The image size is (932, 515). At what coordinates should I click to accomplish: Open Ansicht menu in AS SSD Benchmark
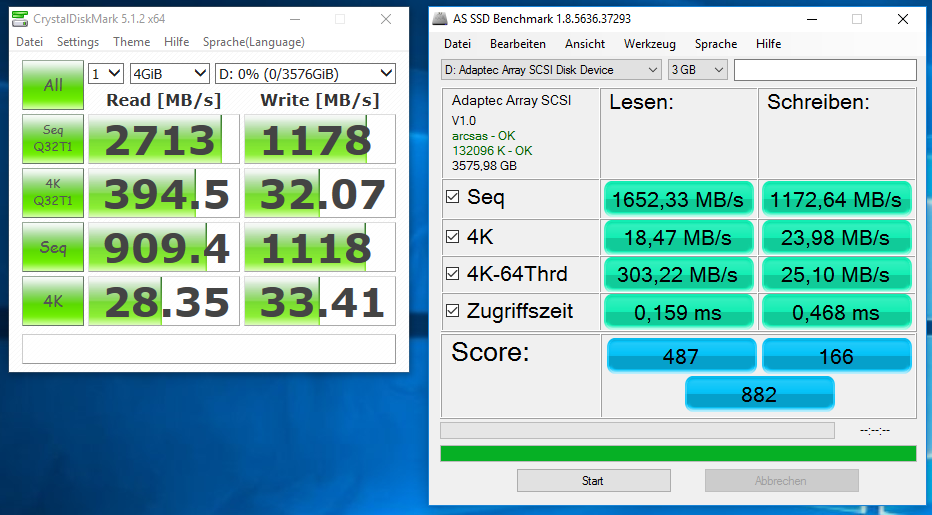point(585,43)
